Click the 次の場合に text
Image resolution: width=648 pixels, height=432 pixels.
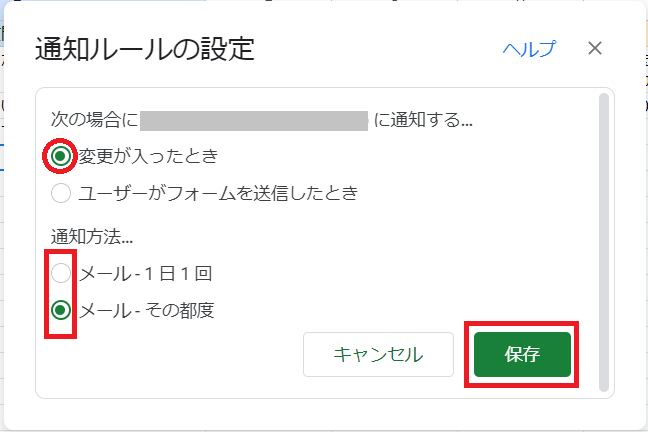point(95,122)
